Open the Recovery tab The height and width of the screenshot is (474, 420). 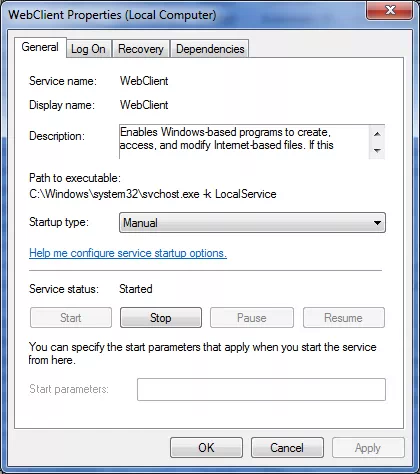pos(141,49)
